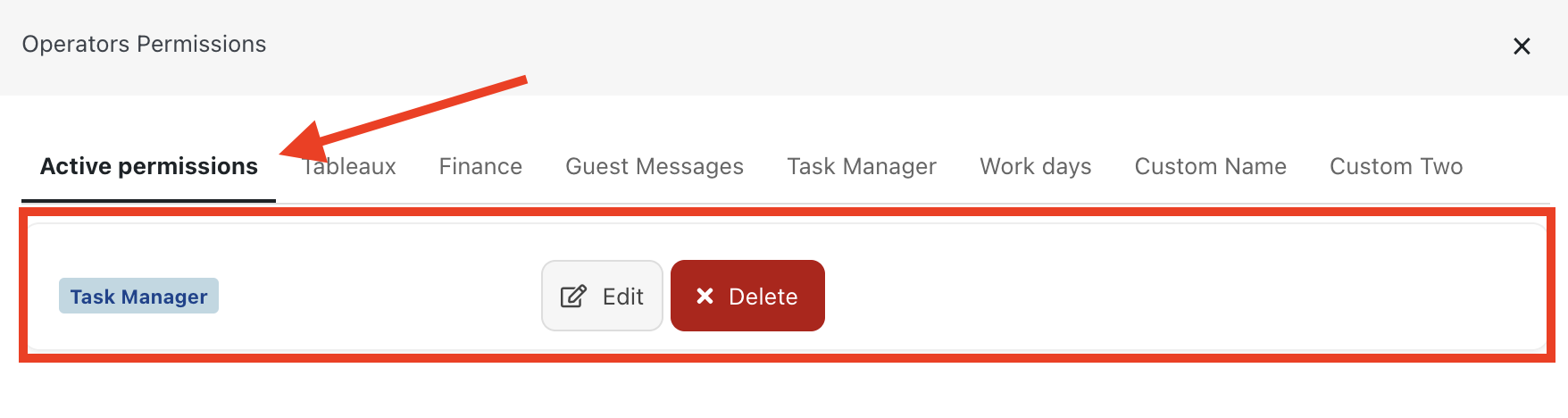Close the Operators Permissions dialog
The image size is (1568, 418).
pos(1522,46)
